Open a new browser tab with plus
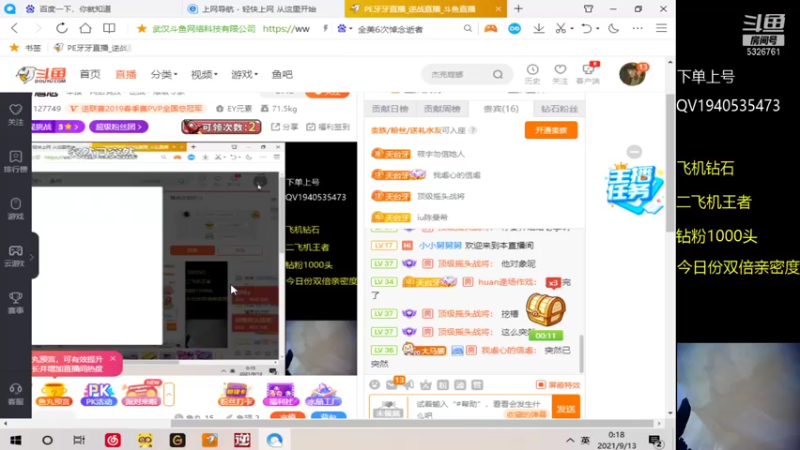The height and width of the screenshot is (450, 800). pyautogui.click(x=518, y=9)
